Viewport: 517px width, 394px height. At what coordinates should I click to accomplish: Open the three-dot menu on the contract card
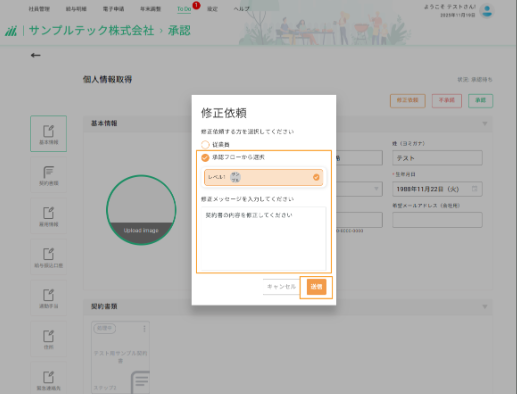click(x=144, y=329)
